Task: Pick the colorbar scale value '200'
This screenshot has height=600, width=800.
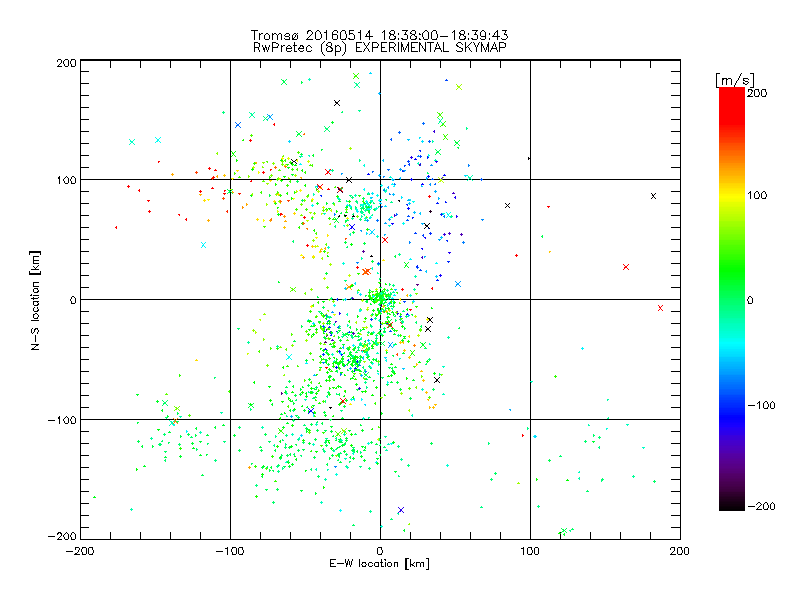Action: (757, 93)
